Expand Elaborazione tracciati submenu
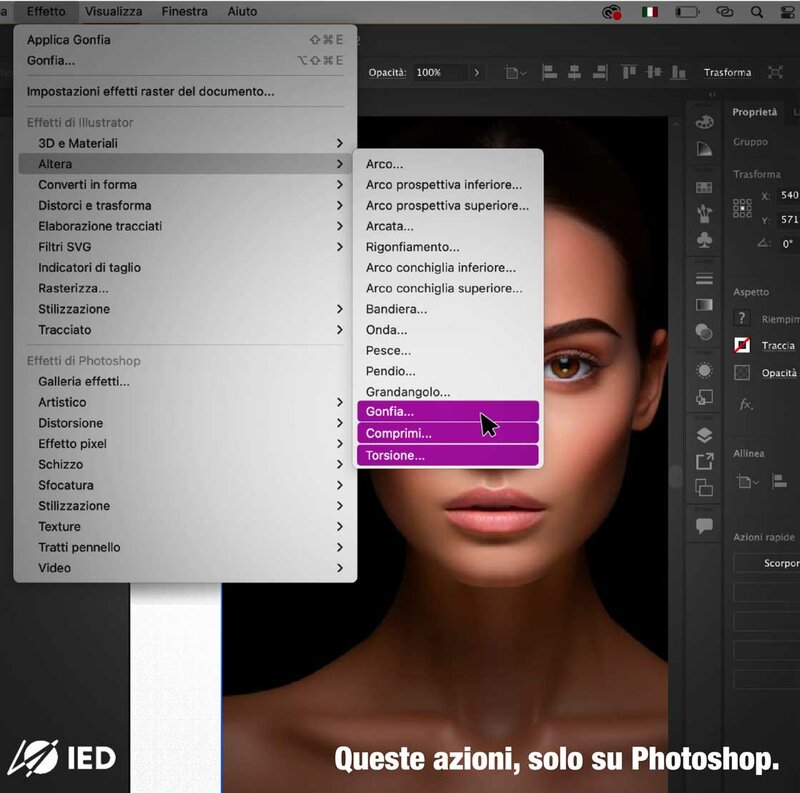Screen dimensions: 800x793 coord(186,226)
